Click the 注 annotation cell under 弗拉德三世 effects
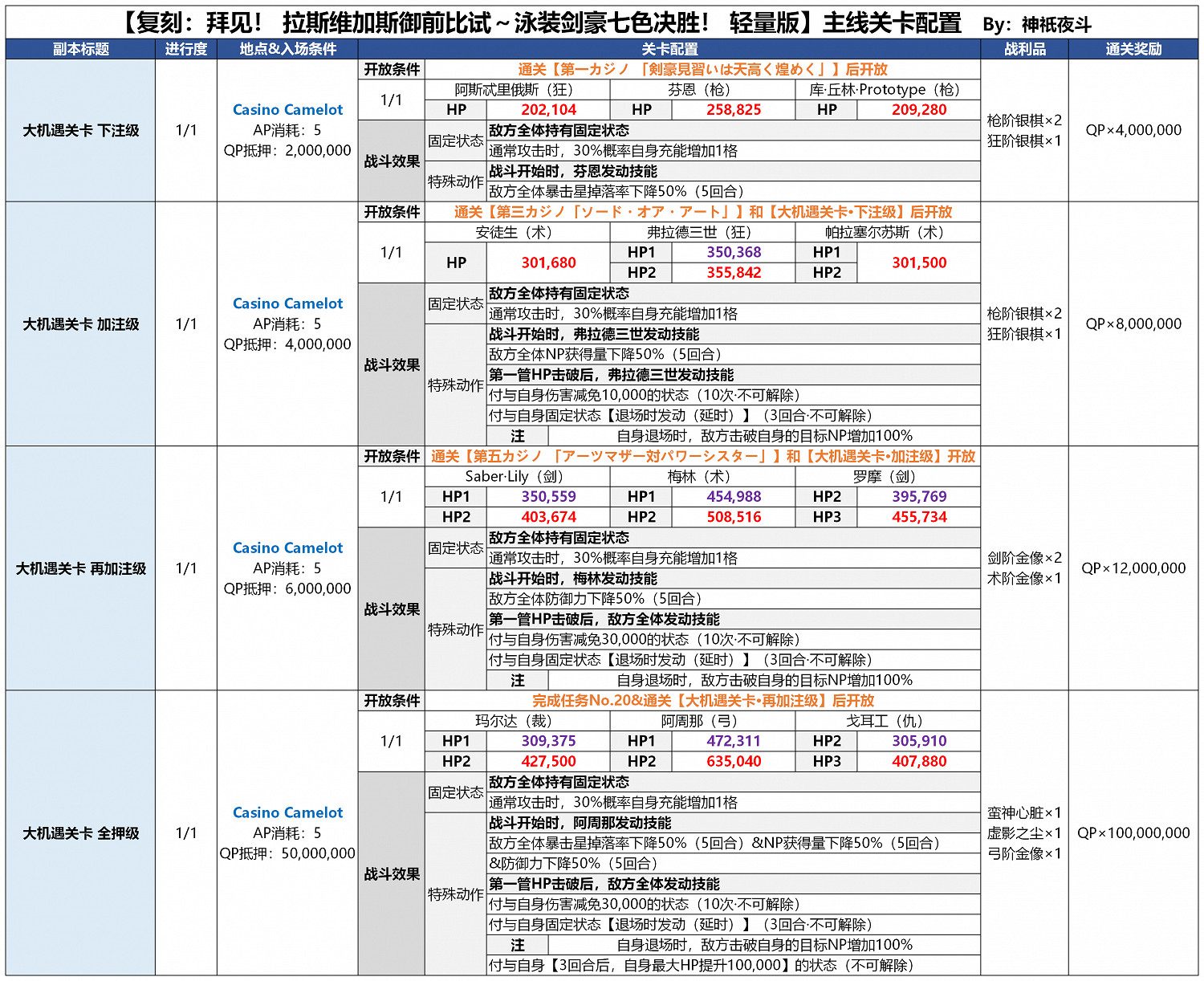Image resolution: width=1204 pixels, height=981 pixels. tap(518, 434)
